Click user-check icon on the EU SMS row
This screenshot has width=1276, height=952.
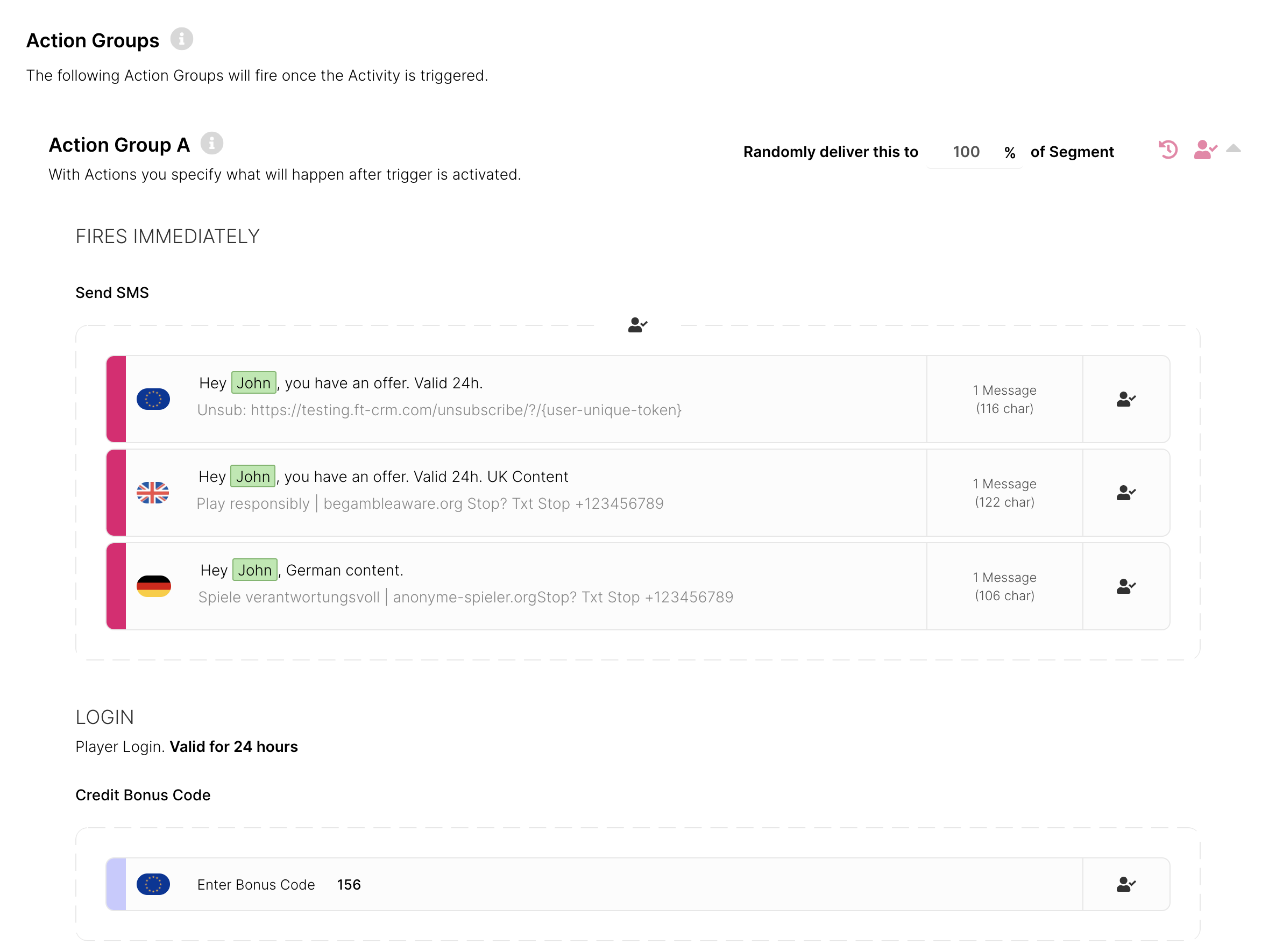click(x=1125, y=399)
